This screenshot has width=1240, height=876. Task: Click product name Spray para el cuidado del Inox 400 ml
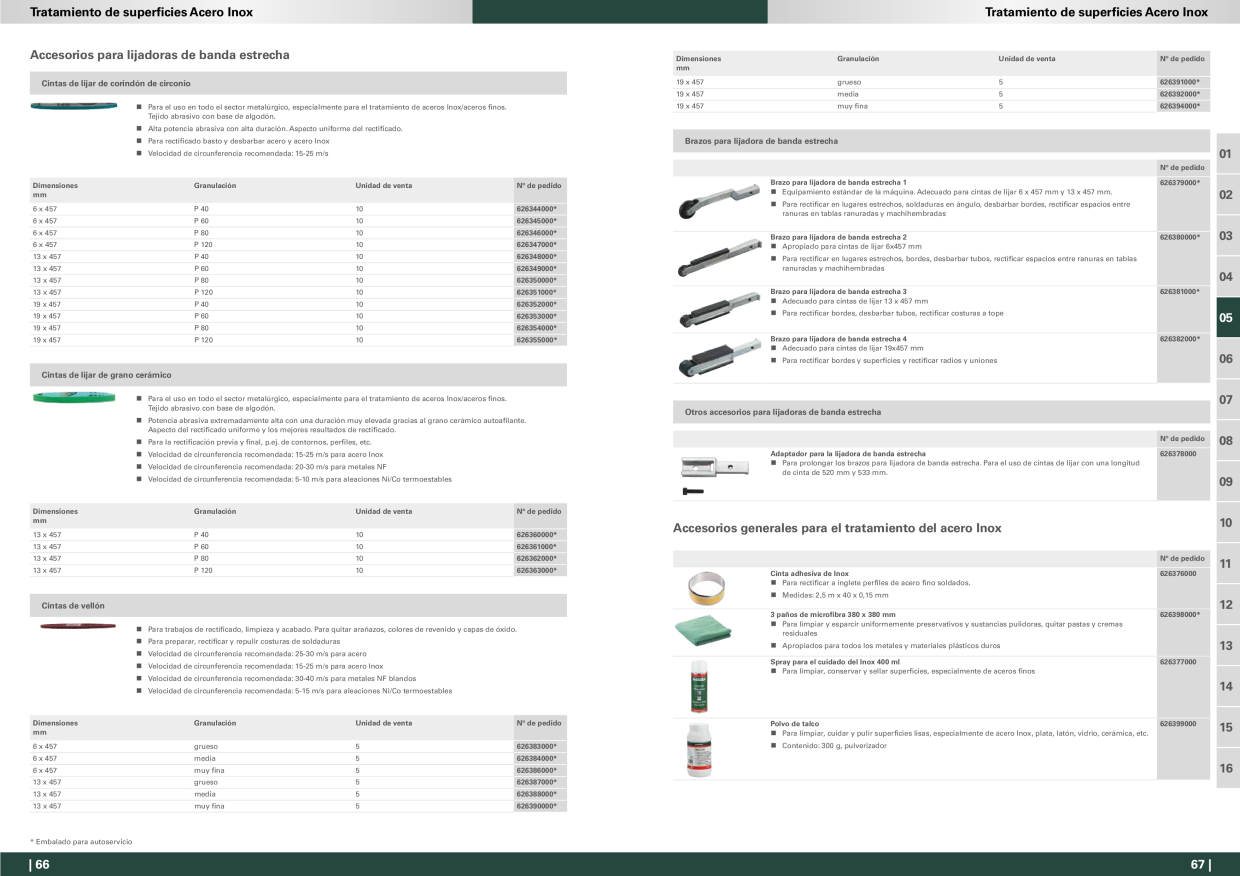(x=835, y=662)
